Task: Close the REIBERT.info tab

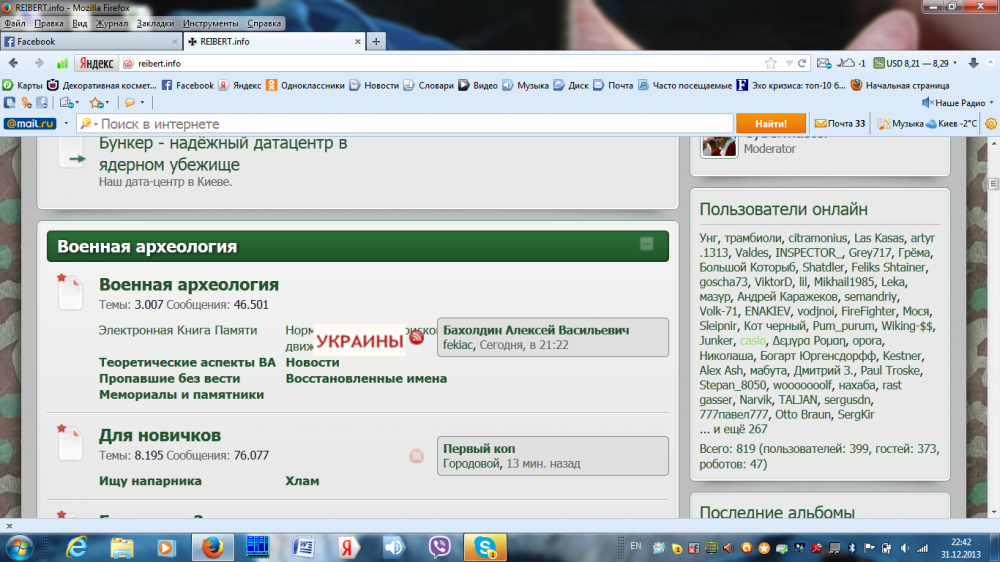Action: [x=358, y=41]
